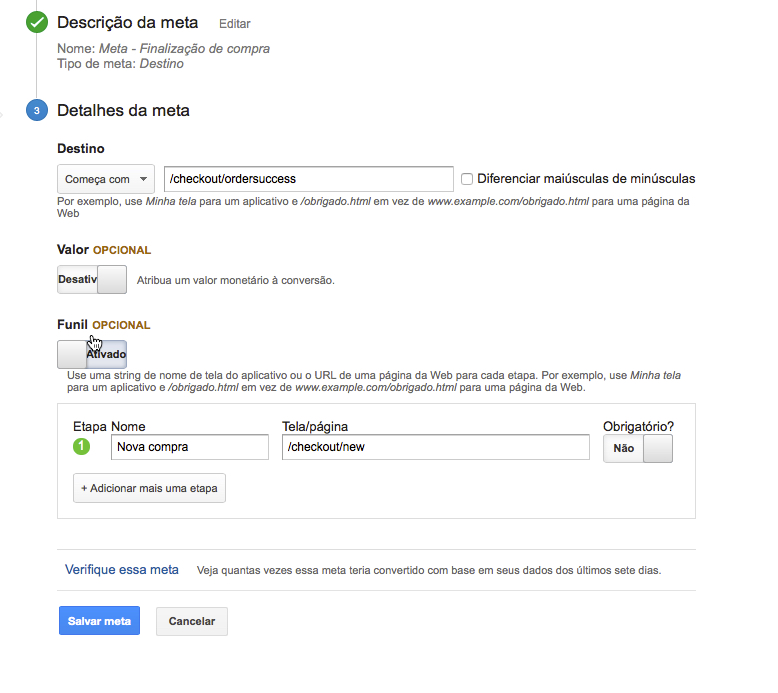Click the dropdown arrow beside Começa com
Viewport: 778px width, 693px height.
tap(143, 179)
